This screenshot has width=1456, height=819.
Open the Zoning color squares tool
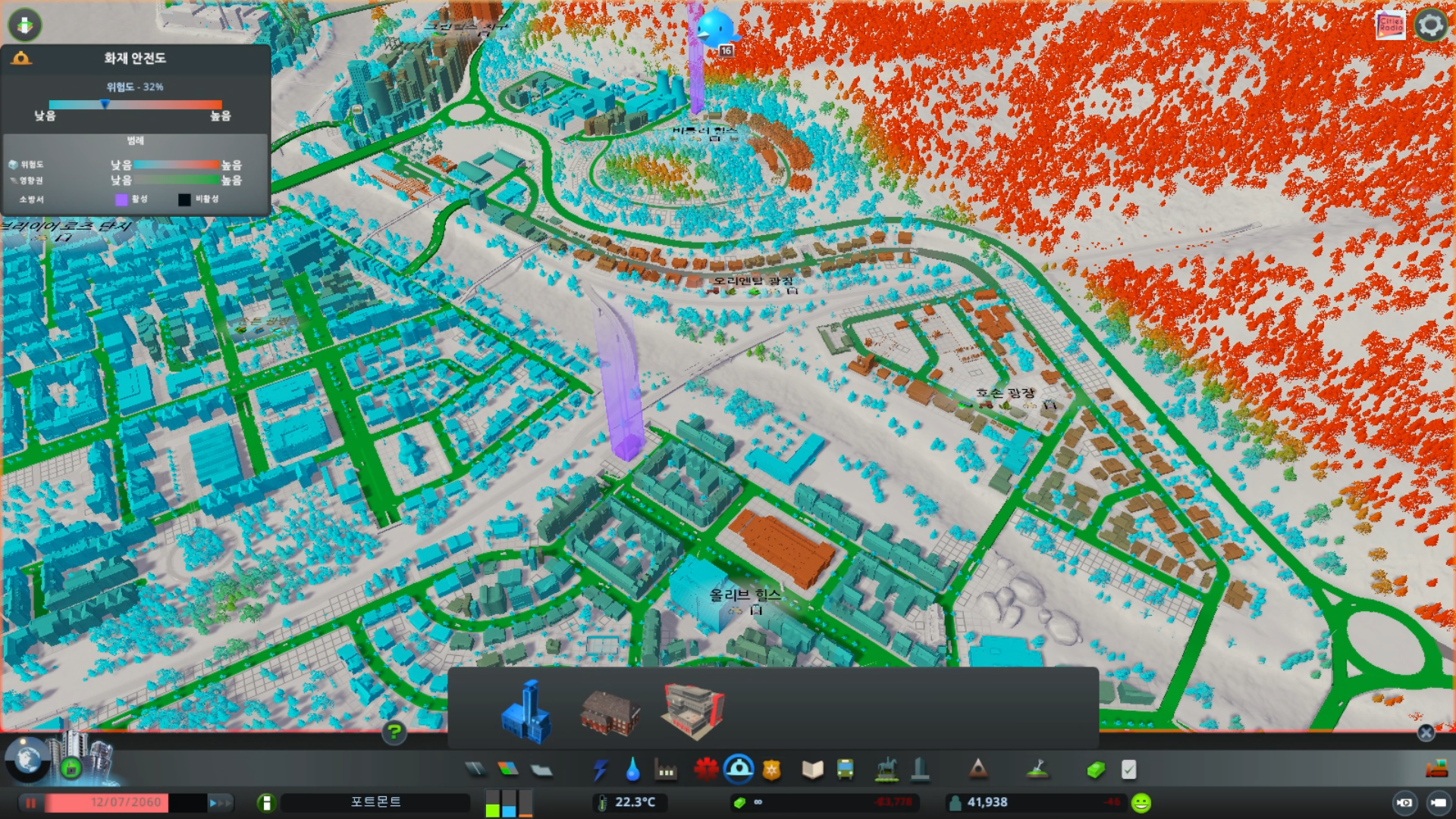(508, 770)
